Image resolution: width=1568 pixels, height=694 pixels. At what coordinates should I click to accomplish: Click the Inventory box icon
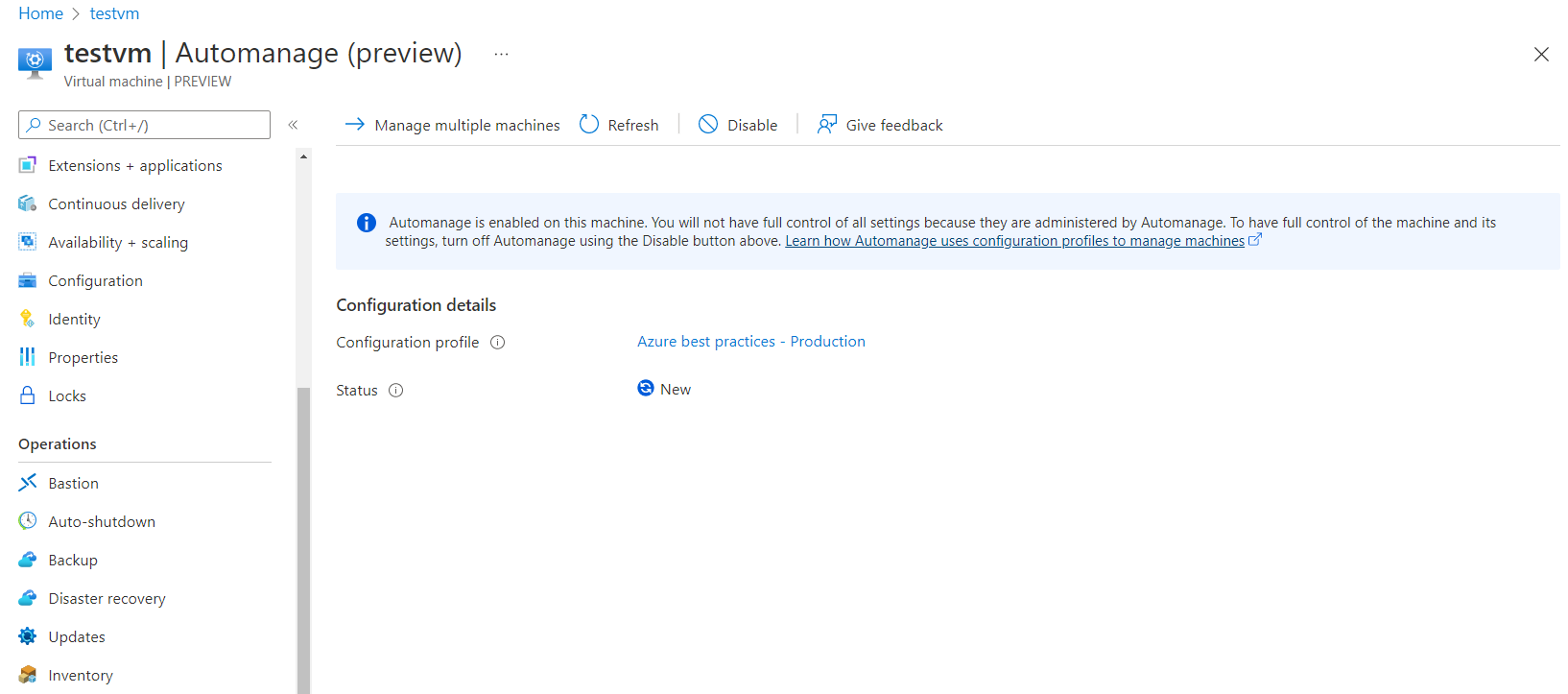tap(28, 675)
